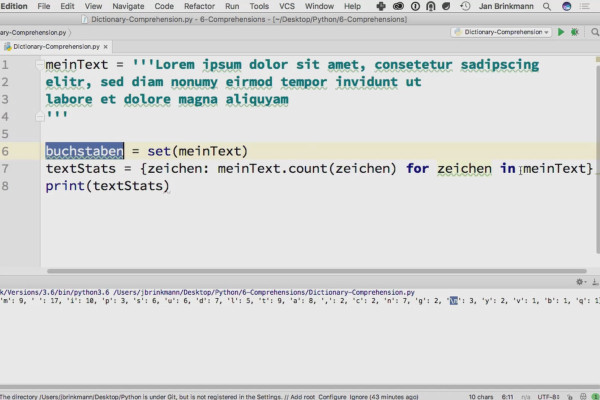Viewport: 600px width, 400px height.
Task: Start debugging with the green bug icon
Action: (574, 32)
